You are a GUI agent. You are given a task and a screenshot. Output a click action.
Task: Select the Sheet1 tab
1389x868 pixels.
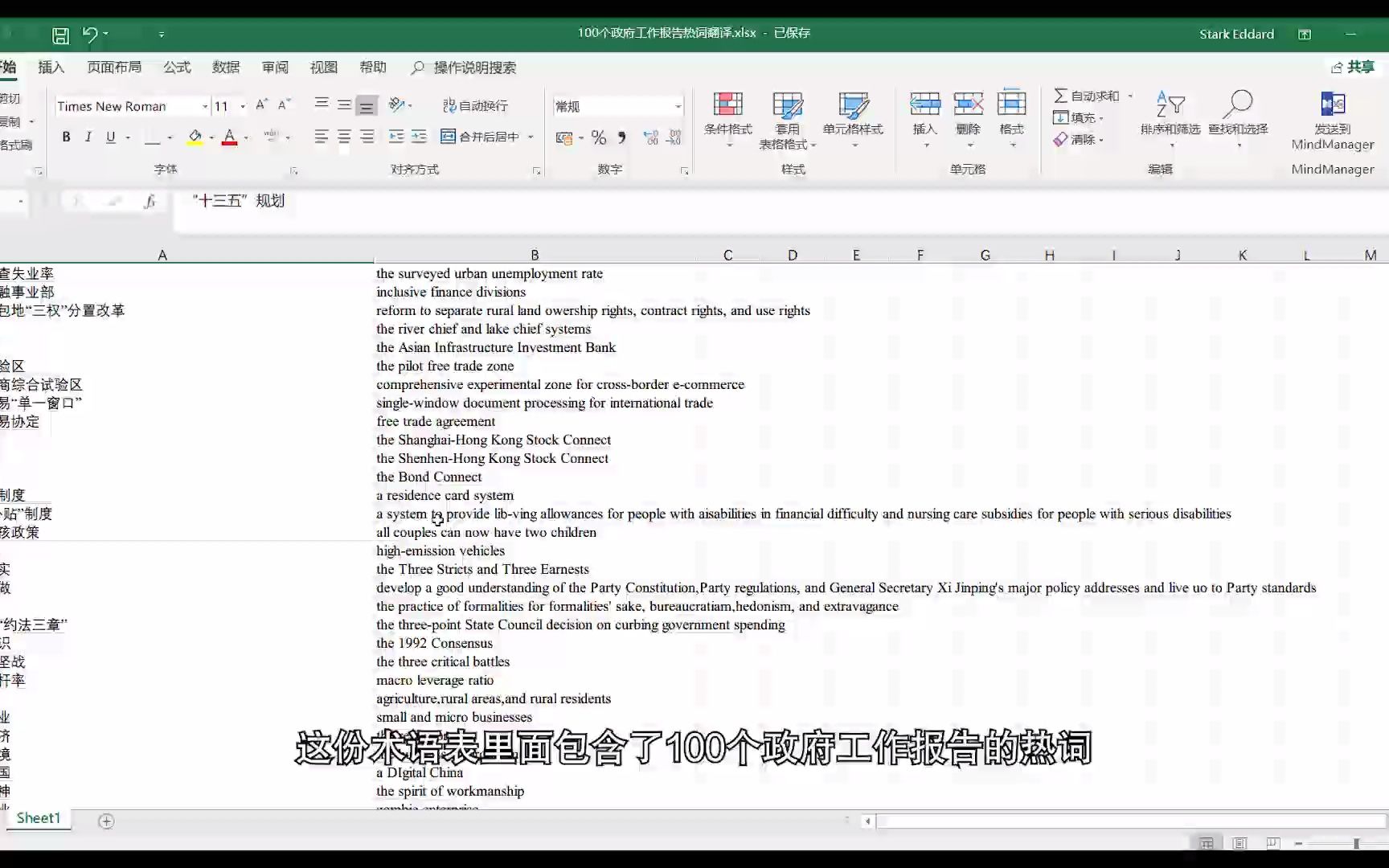(39, 818)
